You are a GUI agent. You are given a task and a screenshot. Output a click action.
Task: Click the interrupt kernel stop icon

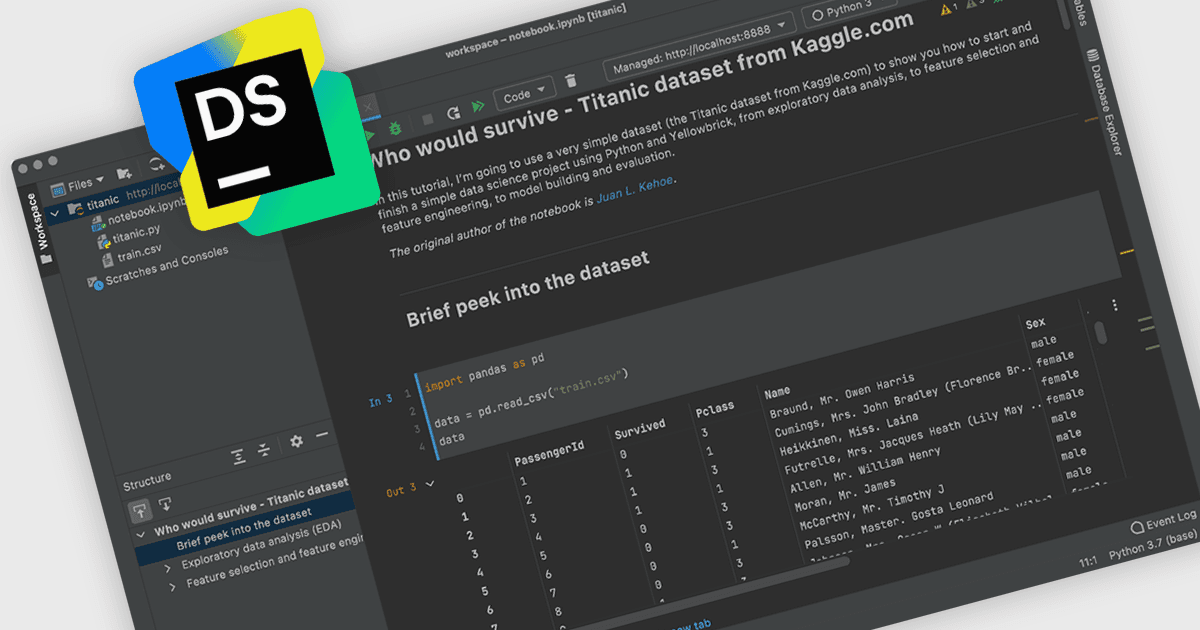[x=427, y=119]
